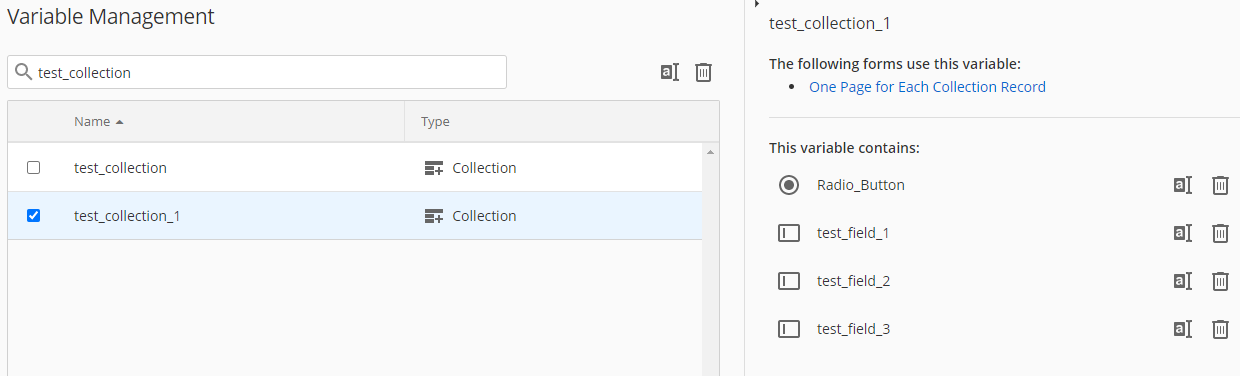Viewport: 1240px width, 376px height.
Task: Rename the Radio_Button variable
Action: point(1182,185)
